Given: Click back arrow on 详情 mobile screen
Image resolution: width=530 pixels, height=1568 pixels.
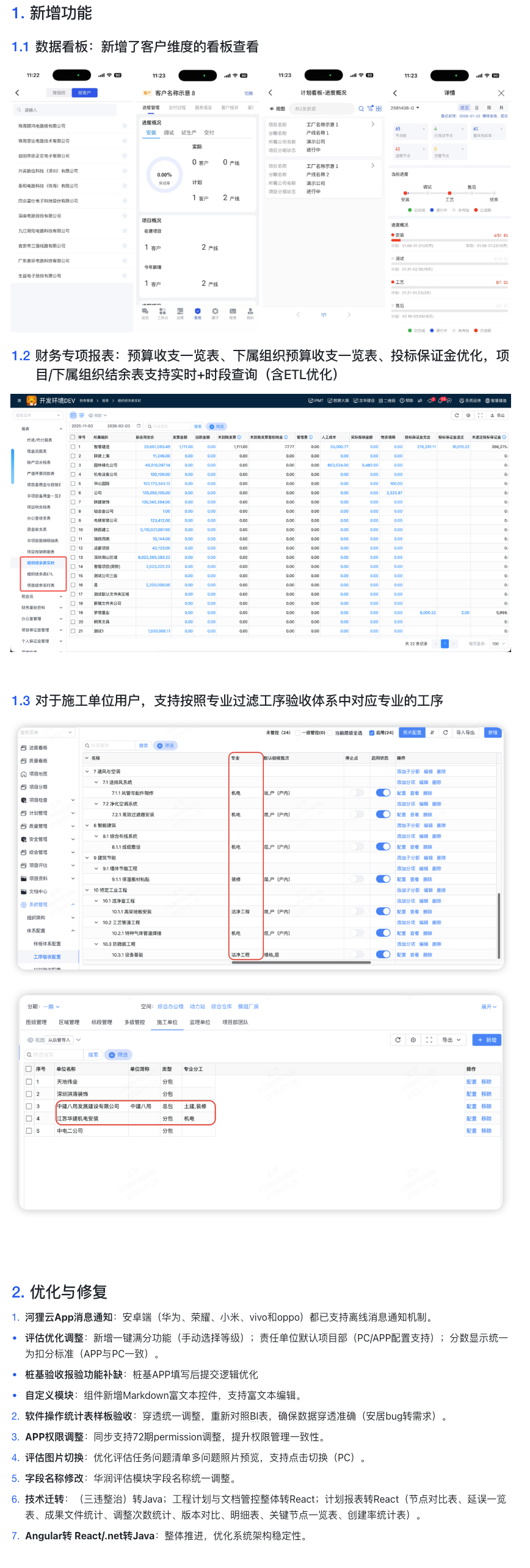Looking at the screenshot, I should [395, 93].
